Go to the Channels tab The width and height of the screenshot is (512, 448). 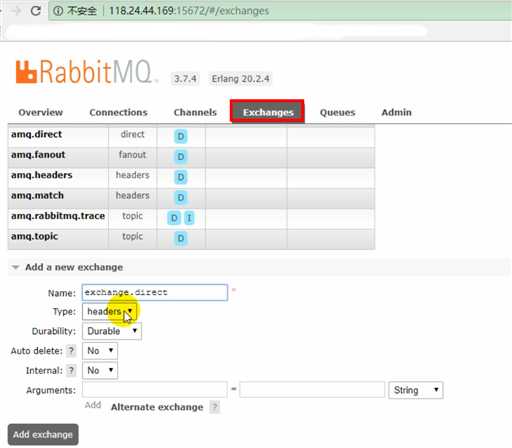[195, 112]
